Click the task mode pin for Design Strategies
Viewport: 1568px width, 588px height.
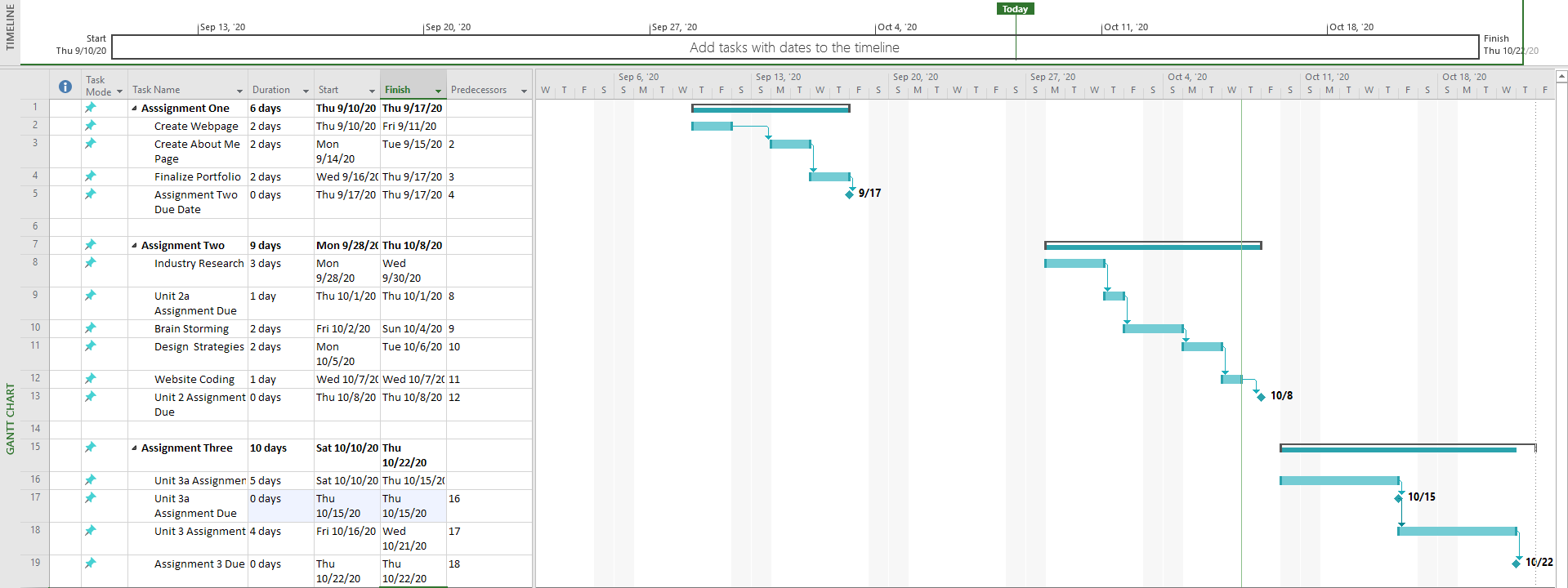[x=91, y=346]
